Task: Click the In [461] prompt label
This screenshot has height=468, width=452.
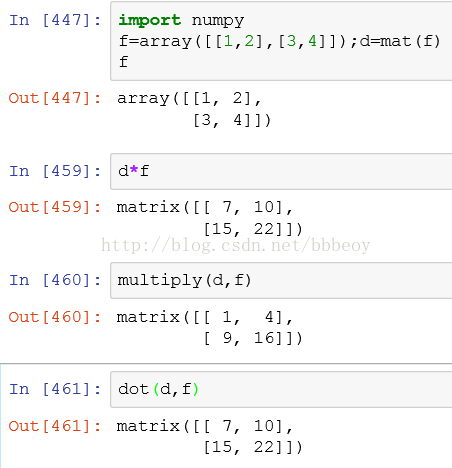Action: [x=55, y=389]
